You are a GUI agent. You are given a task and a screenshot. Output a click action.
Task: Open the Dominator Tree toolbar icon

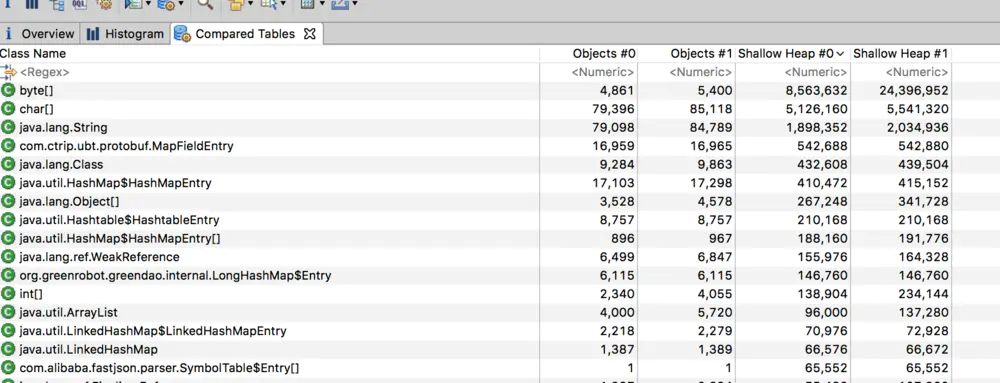(x=57, y=4)
